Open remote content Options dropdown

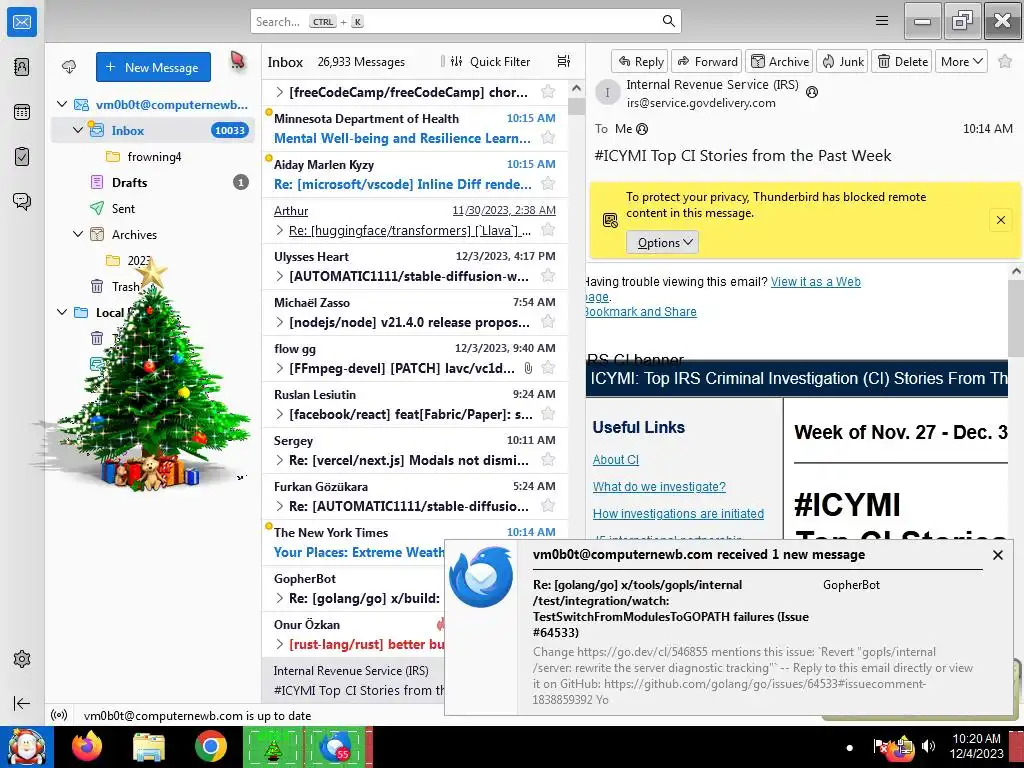(663, 242)
